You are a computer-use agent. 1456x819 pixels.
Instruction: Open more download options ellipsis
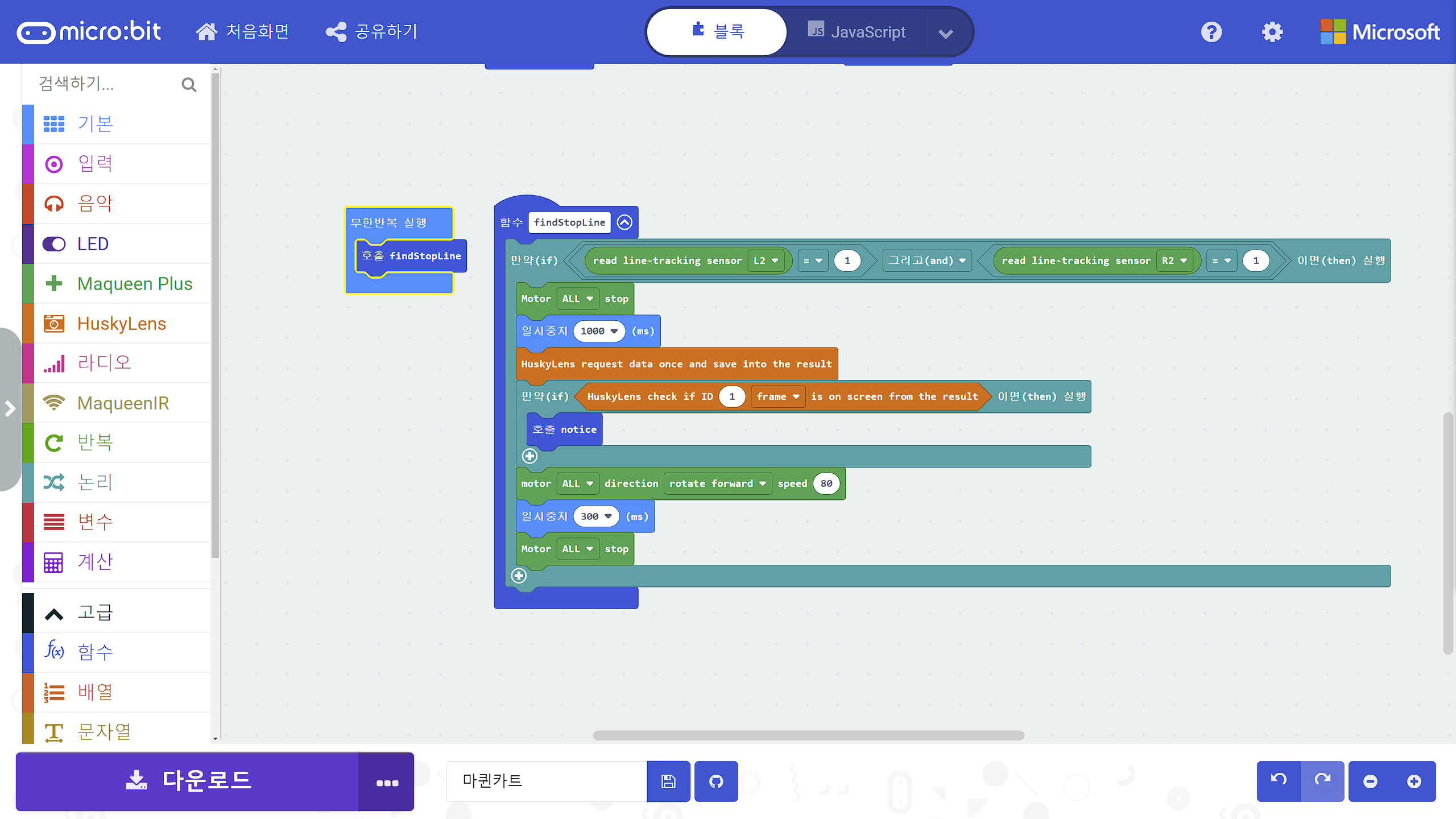(x=387, y=783)
